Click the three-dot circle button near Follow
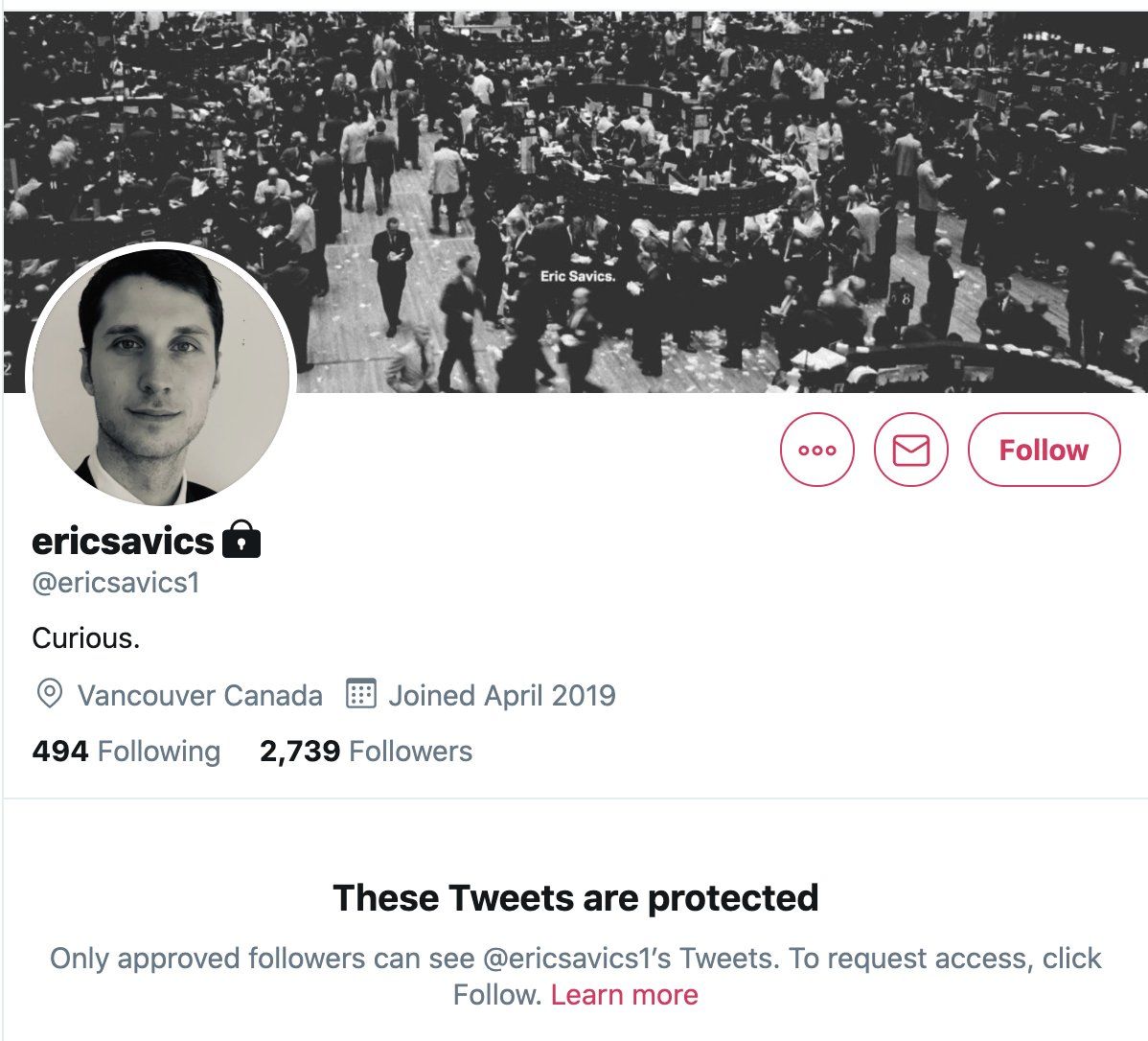1148x1041 pixels. (x=815, y=449)
